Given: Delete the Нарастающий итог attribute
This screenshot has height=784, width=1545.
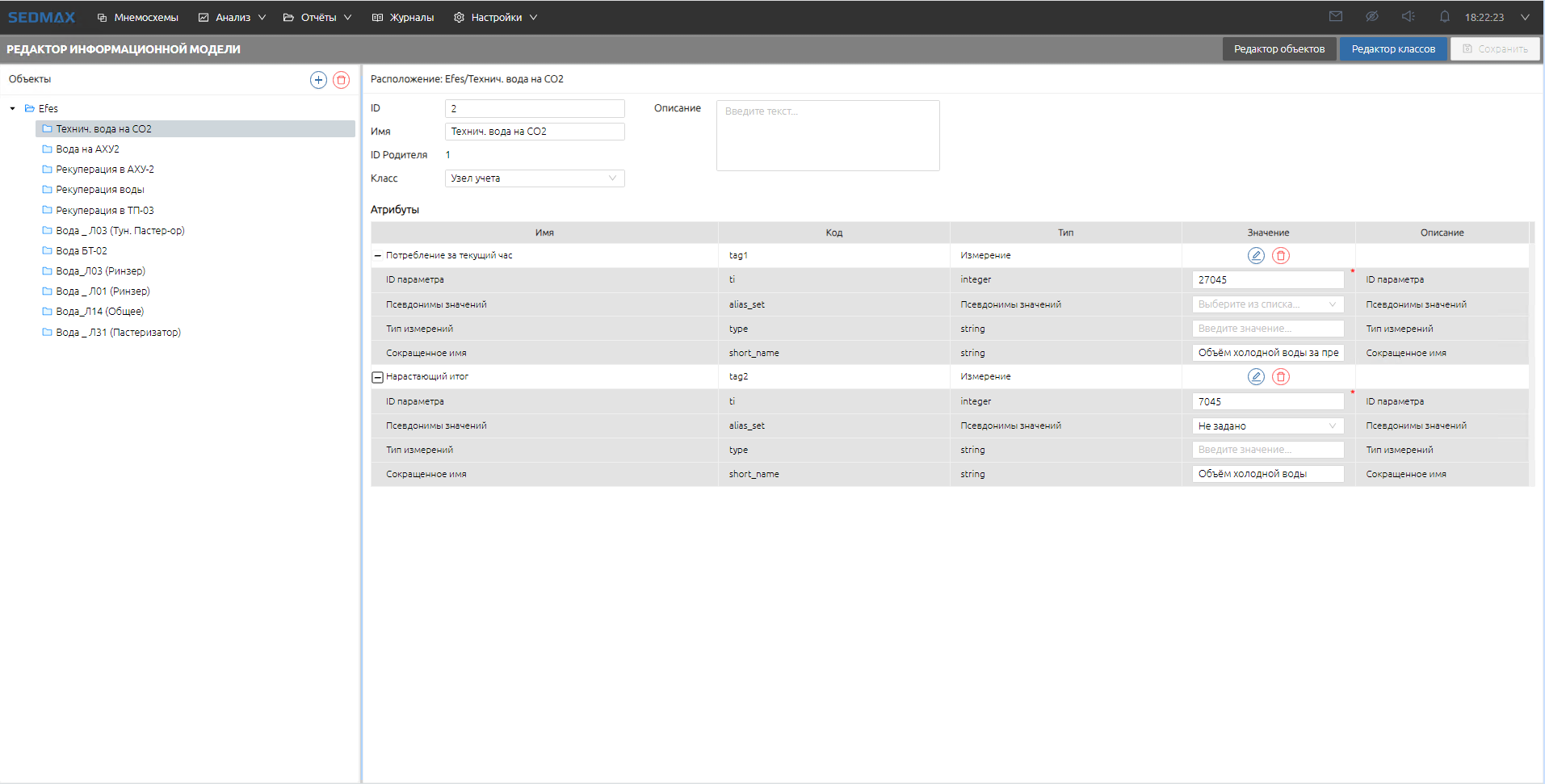Looking at the screenshot, I should tap(1281, 377).
